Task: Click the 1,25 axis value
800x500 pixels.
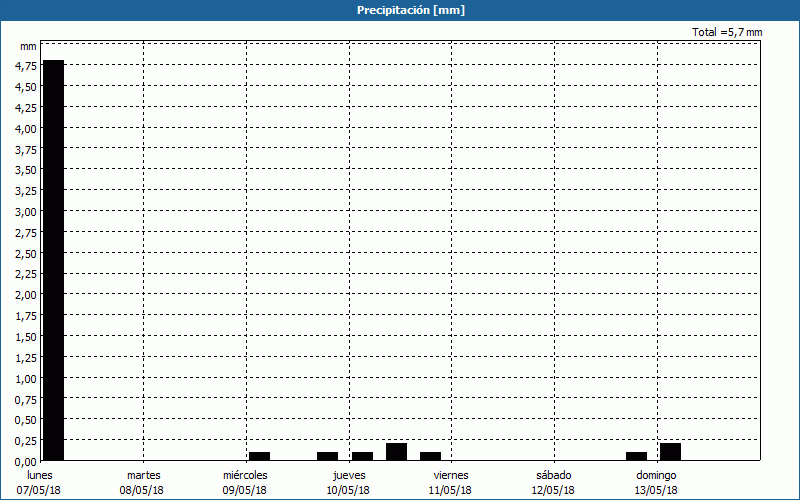Action: click(26, 358)
